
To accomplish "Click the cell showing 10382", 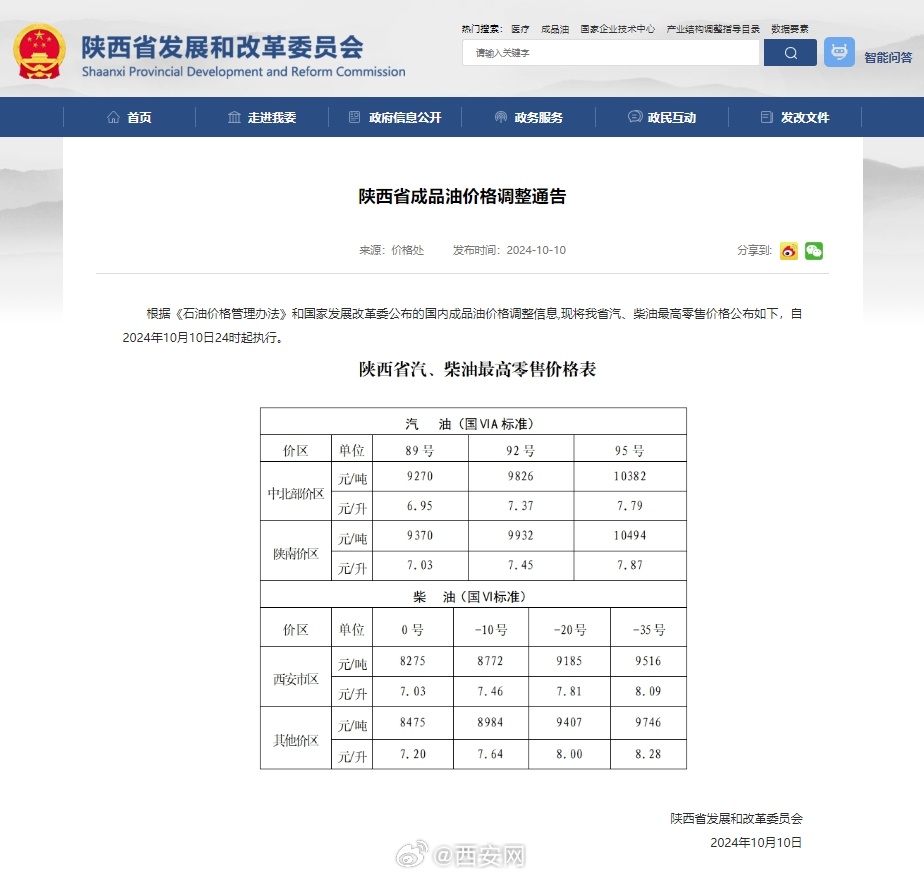I will [630, 476].
